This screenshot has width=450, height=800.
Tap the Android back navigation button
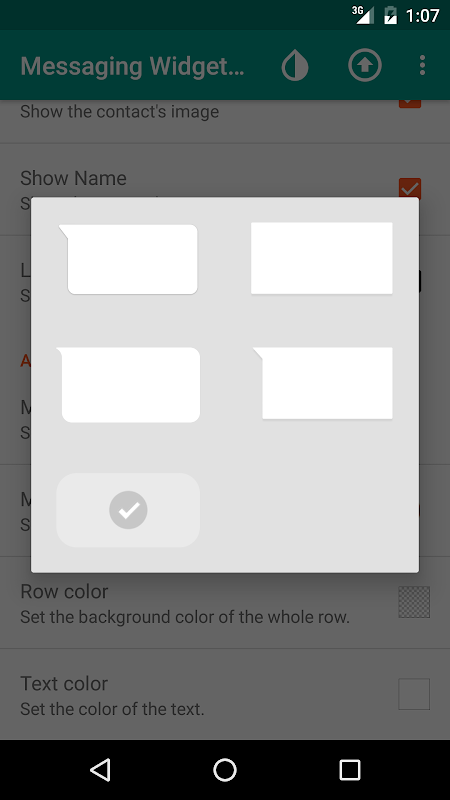click(x=100, y=769)
